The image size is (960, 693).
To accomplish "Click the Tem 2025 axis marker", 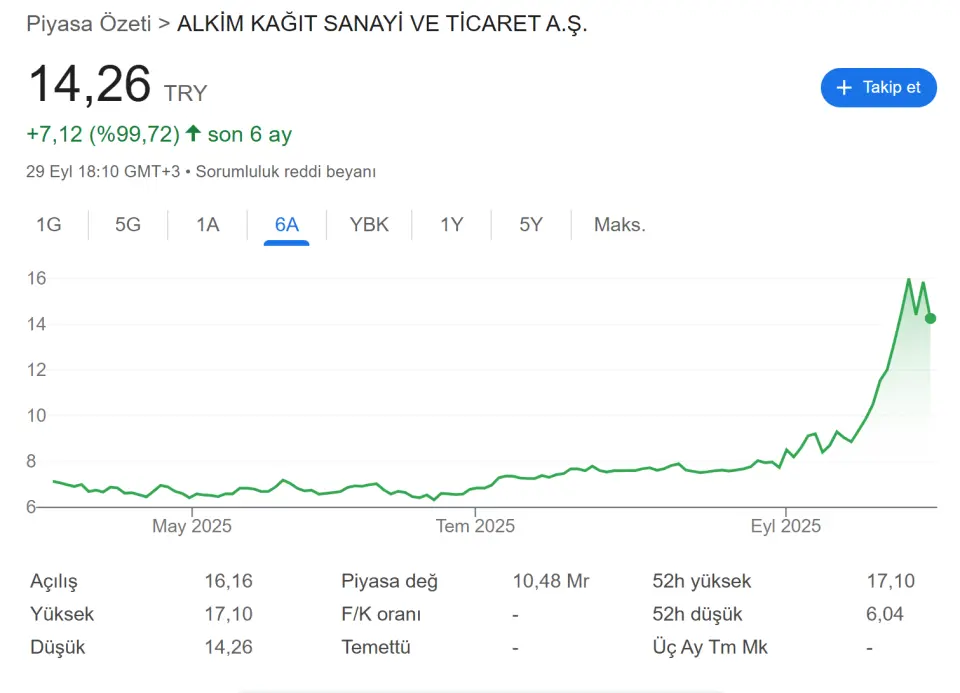I will [x=475, y=526].
